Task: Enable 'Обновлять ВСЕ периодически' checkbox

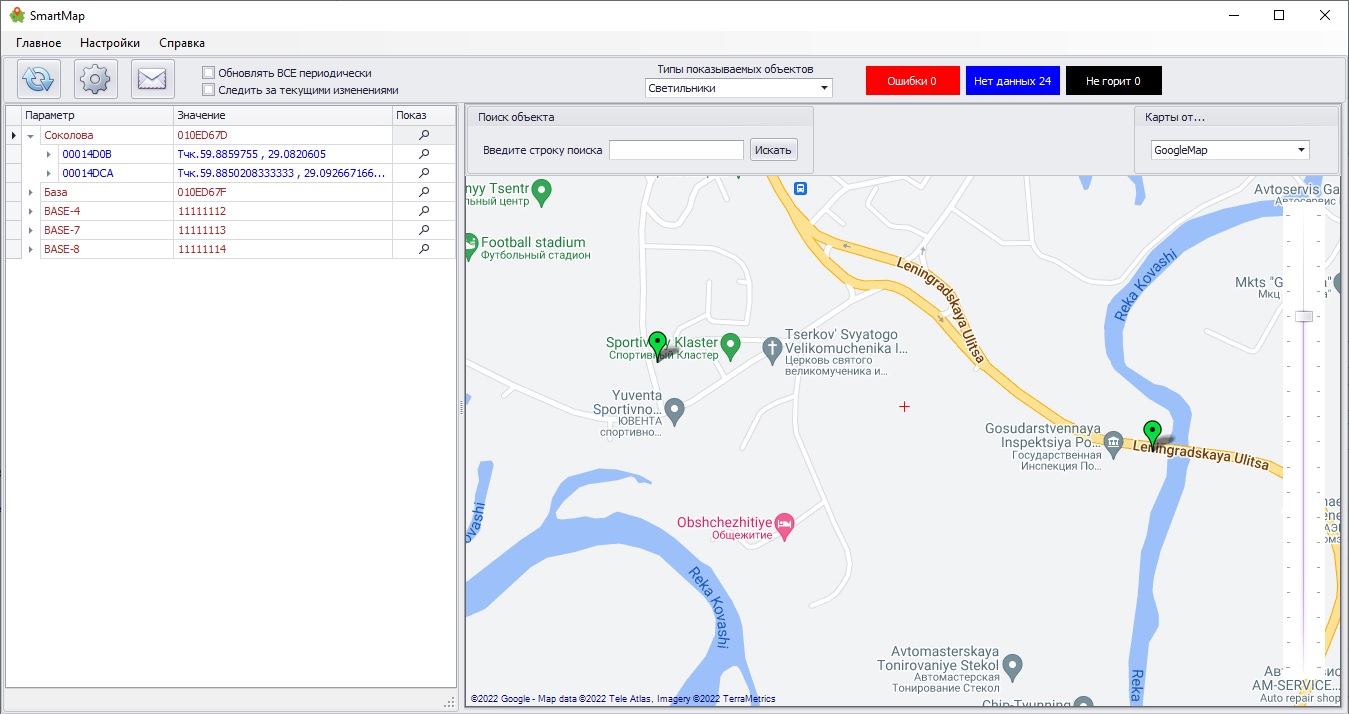Action: [208, 73]
